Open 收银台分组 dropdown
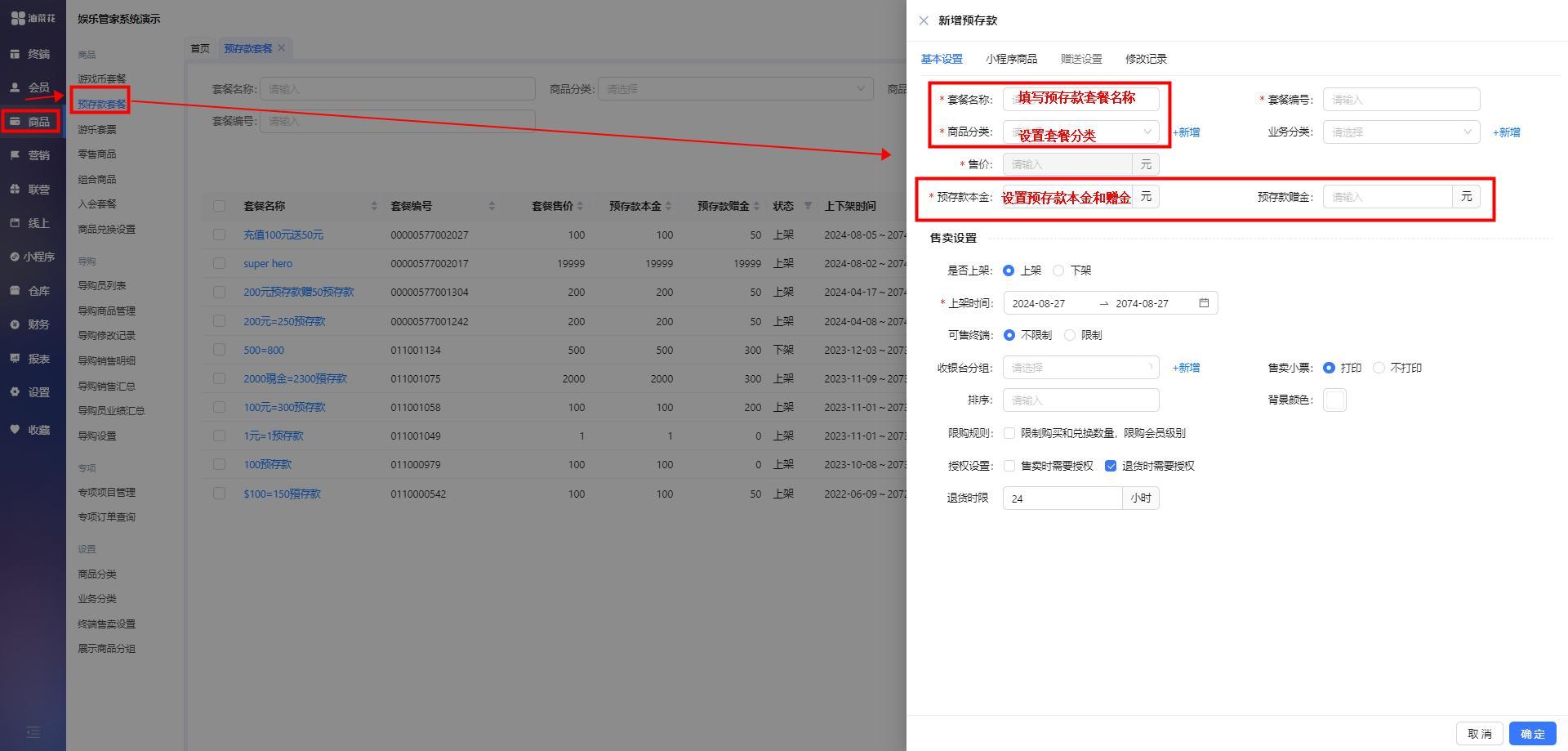 point(1080,368)
